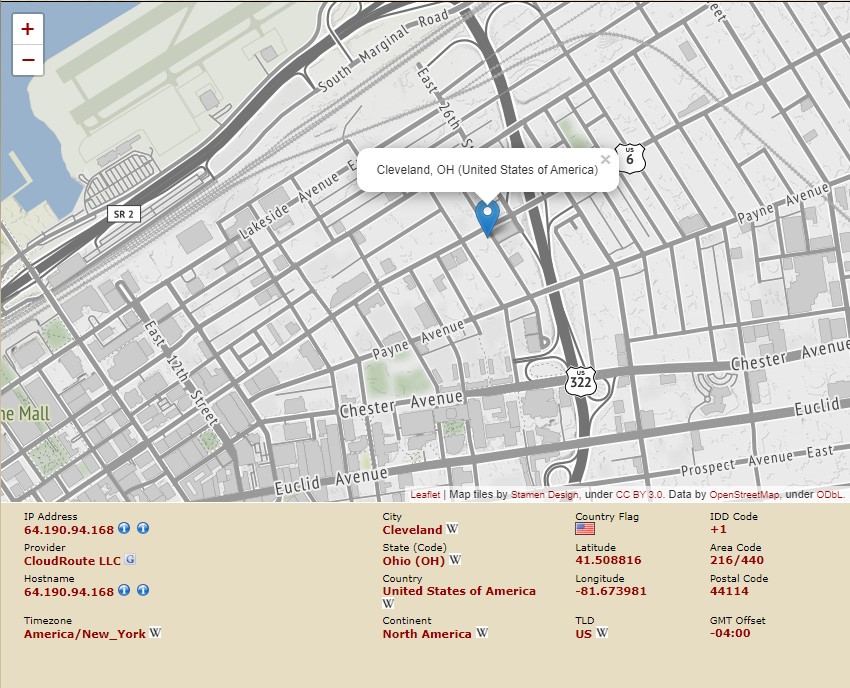
Task: Open Wikipedia icon next to North America
Action: pos(481,633)
